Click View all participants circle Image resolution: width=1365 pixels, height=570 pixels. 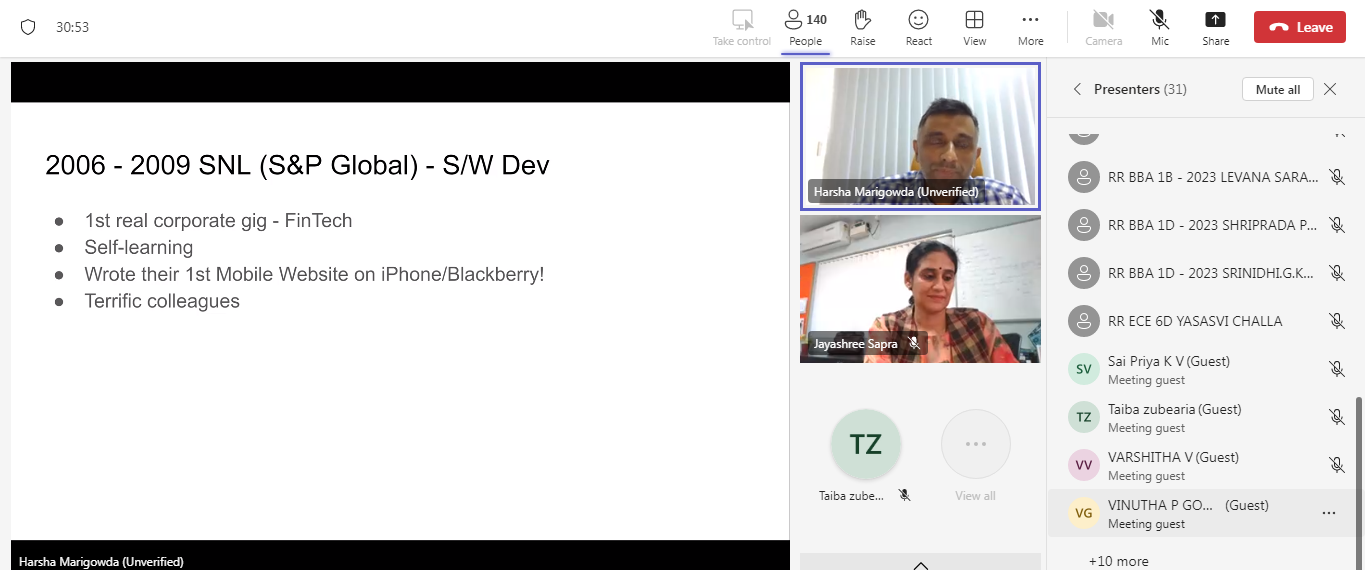(x=975, y=445)
